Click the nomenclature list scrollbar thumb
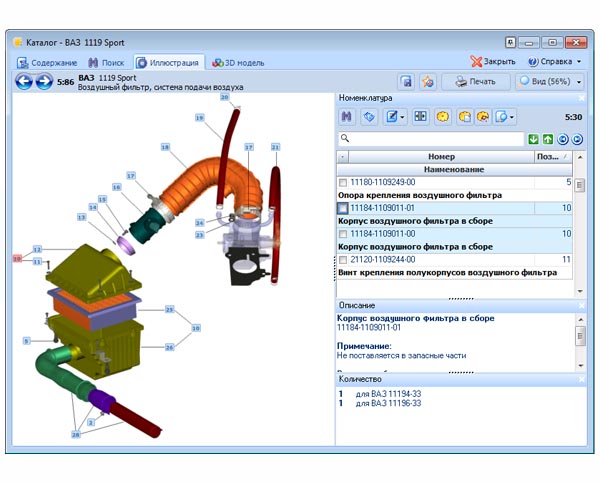The height and width of the screenshot is (482, 600). click(580, 186)
